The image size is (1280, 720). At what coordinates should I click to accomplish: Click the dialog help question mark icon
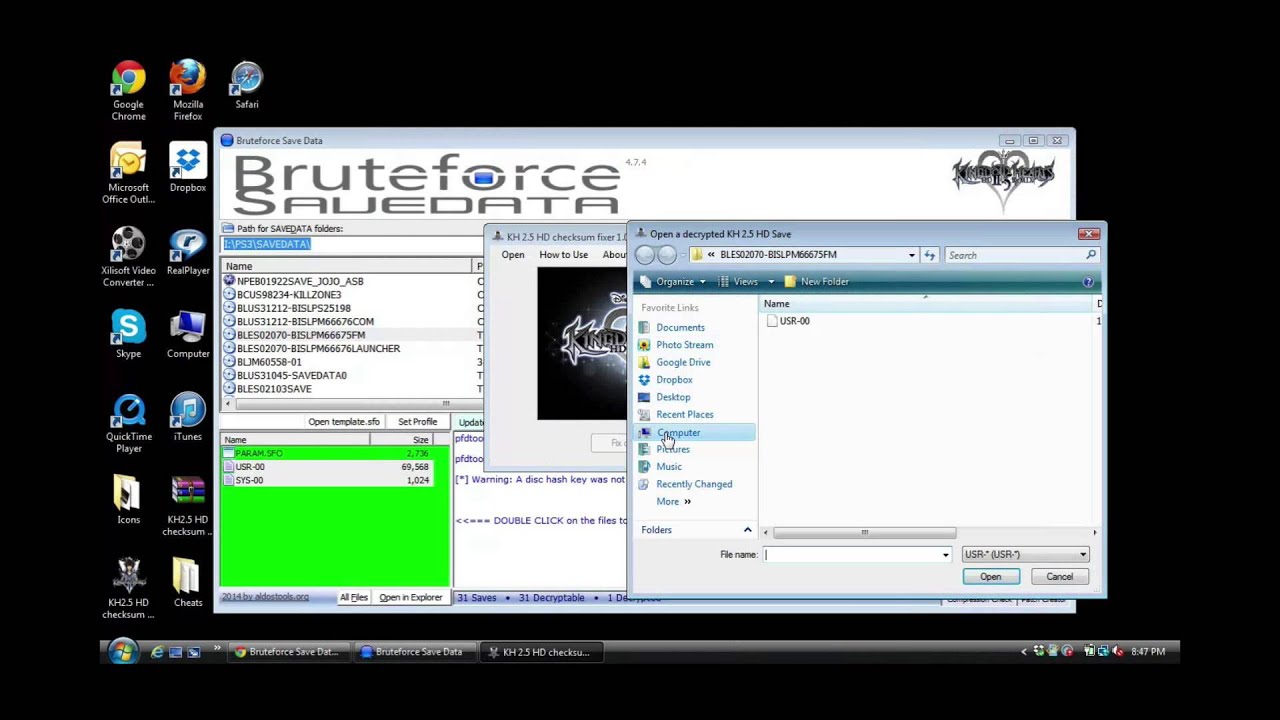tap(1088, 282)
